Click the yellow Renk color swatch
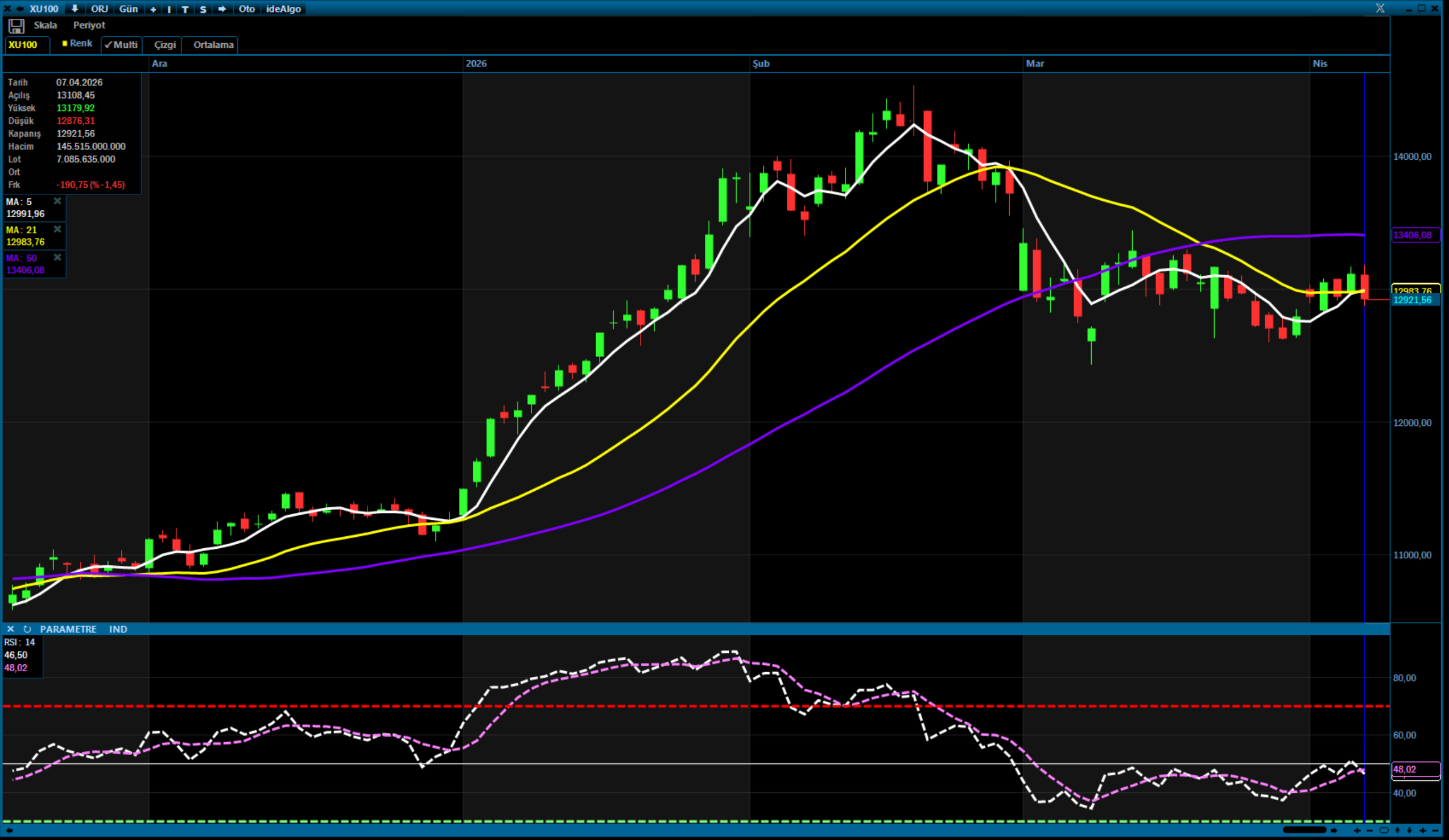Screen dimensions: 1449x840 click(x=65, y=43)
